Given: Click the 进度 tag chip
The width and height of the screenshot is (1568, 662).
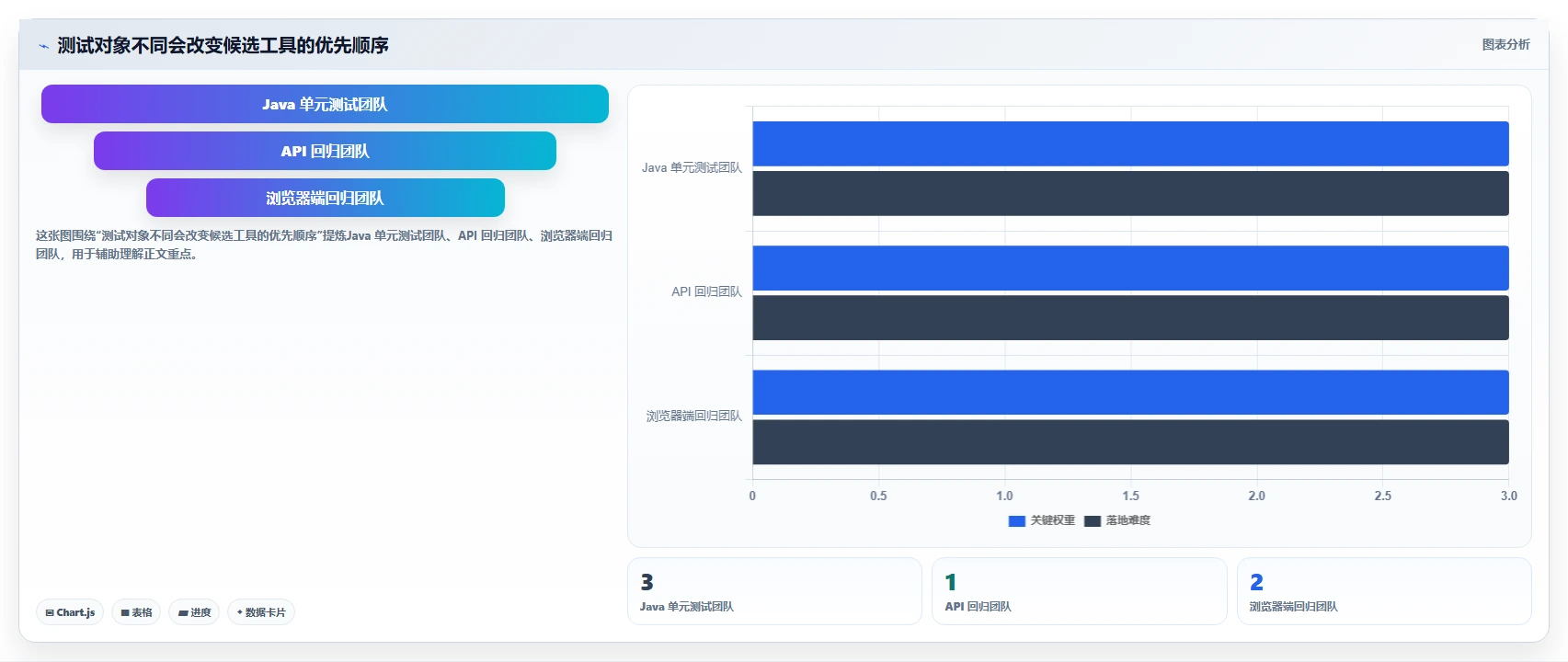Looking at the screenshot, I should [194, 612].
